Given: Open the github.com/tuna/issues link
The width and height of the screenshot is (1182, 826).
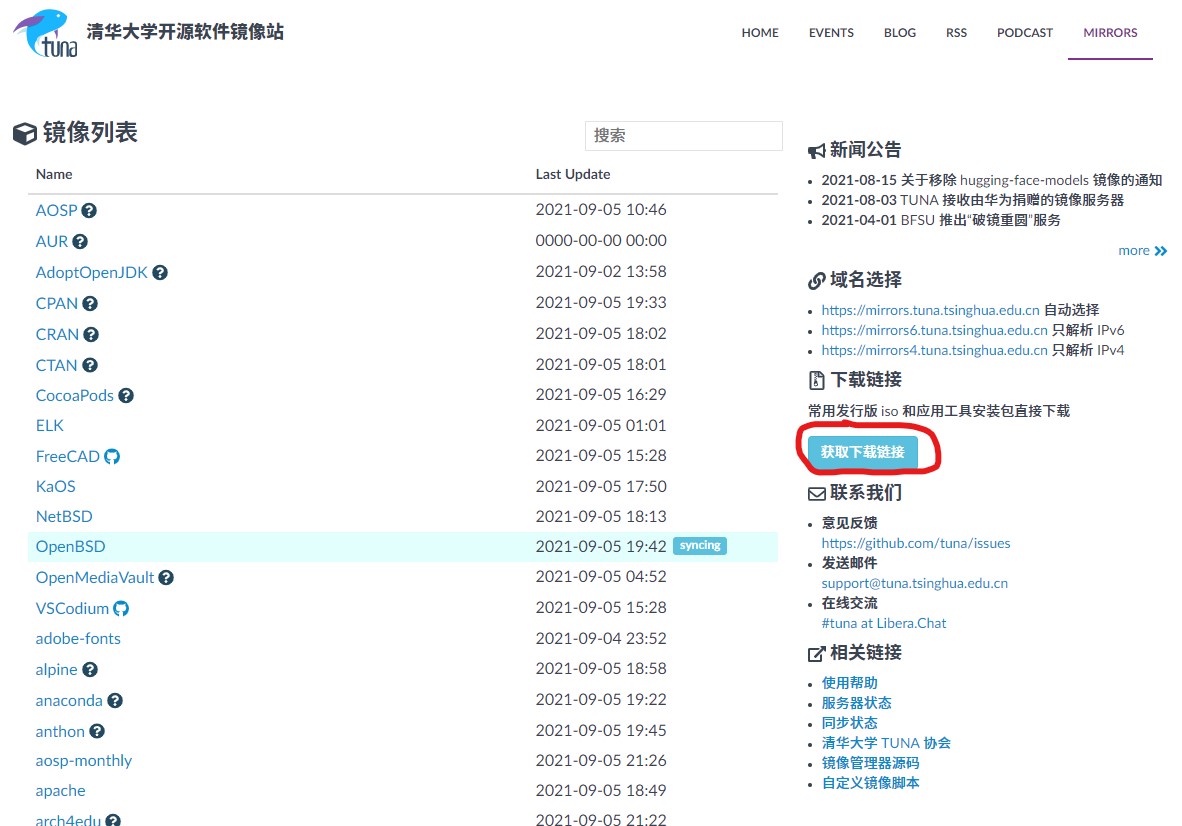Looking at the screenshot, I should point(916,543).
